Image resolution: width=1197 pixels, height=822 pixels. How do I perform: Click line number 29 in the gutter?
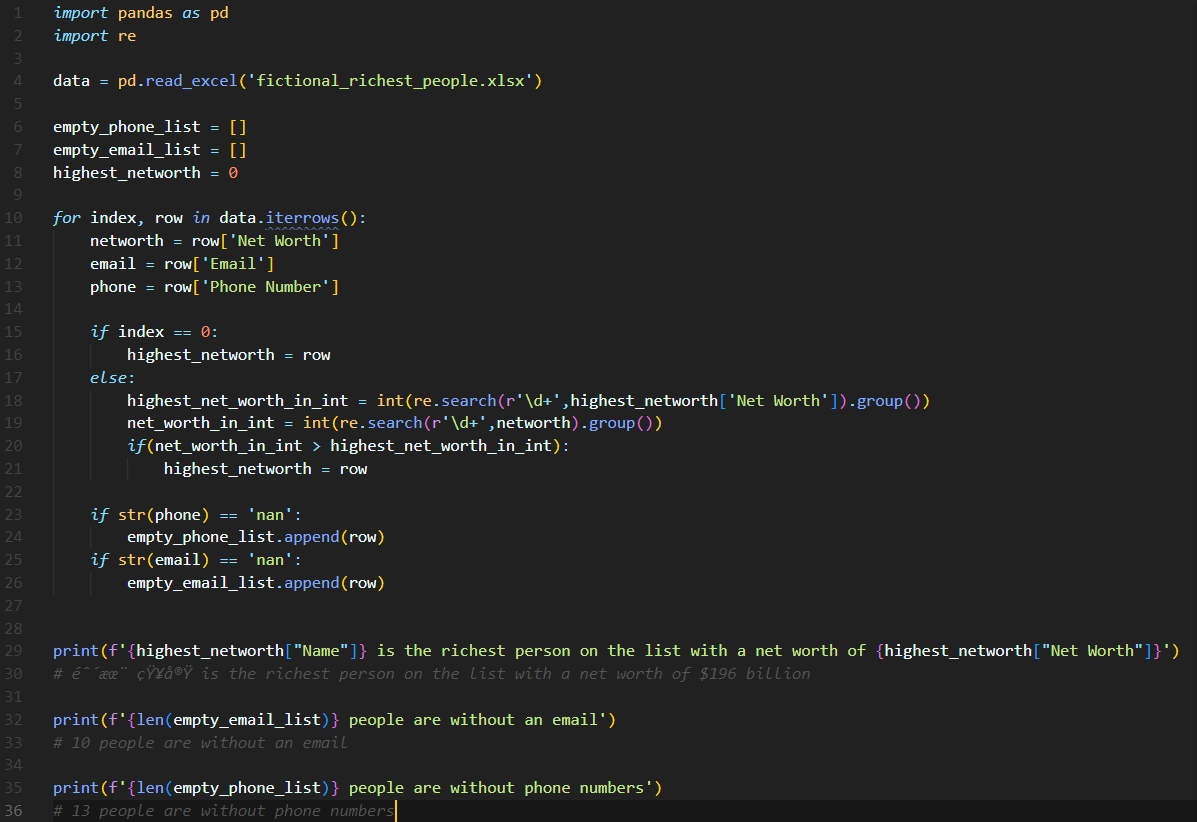click(x=14, y=650)
